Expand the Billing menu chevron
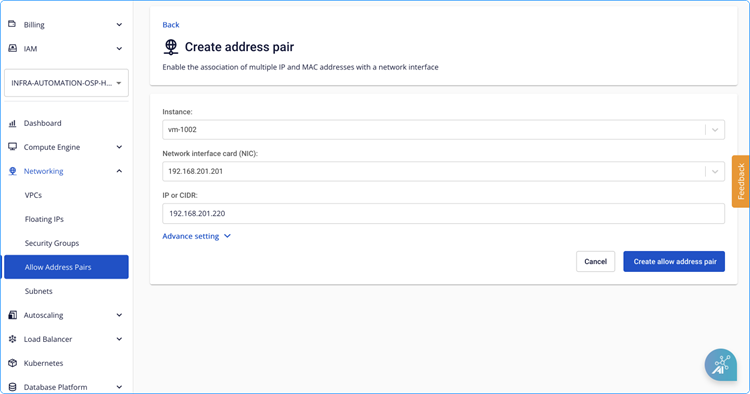This screenshot has height=394, width=750. coord(119,24)
